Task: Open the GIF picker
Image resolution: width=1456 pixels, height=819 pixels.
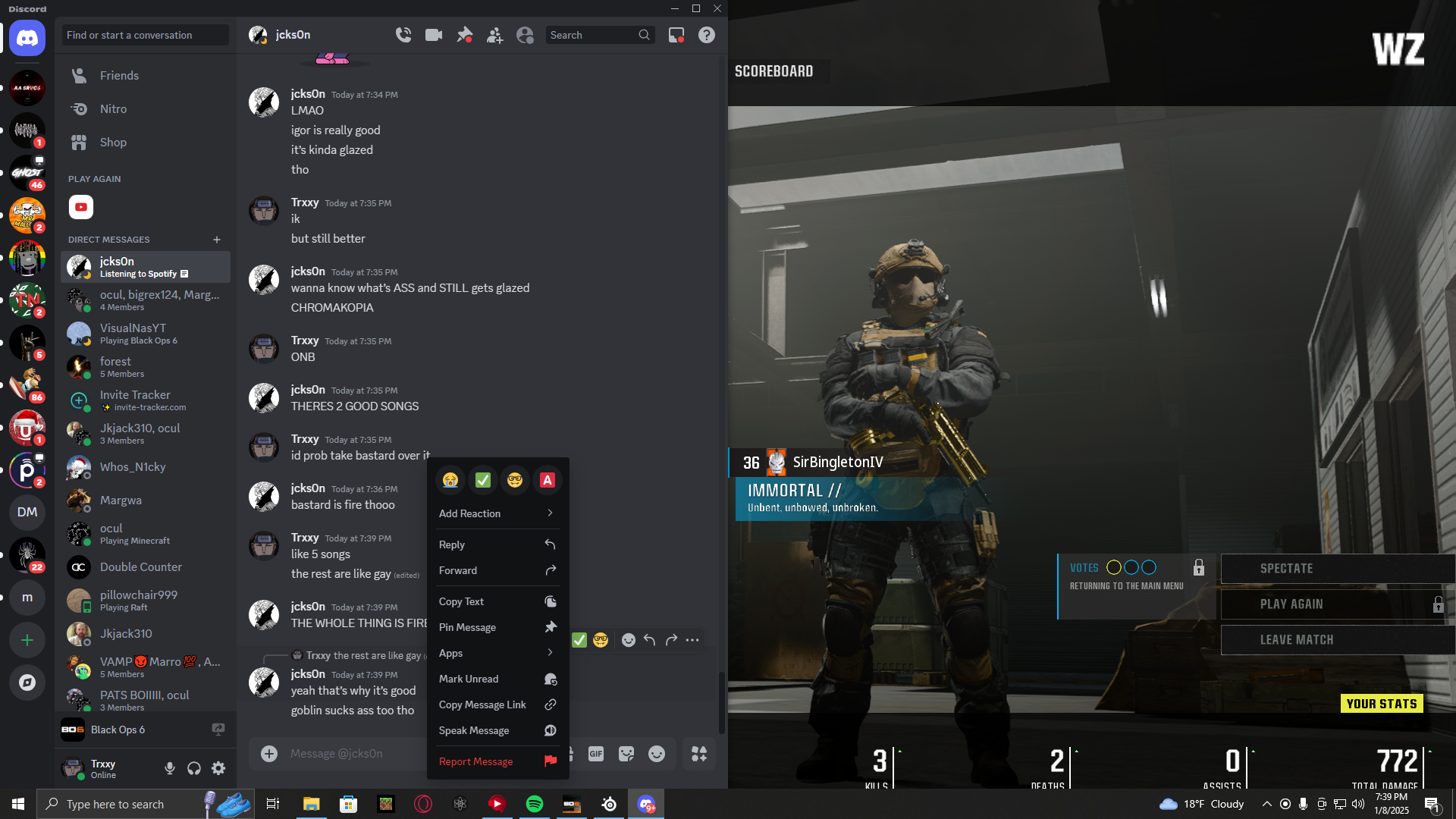Action: point(596,753)
